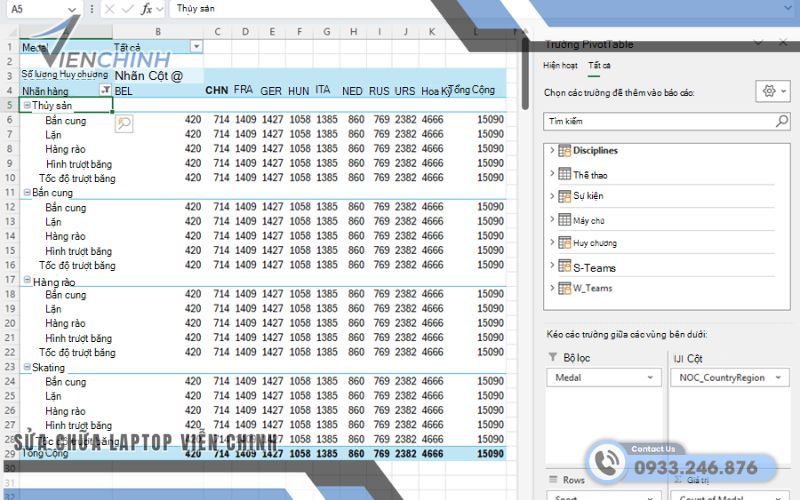Click the Disciplines table icon
800x500 pixels.
pos(564,151)
